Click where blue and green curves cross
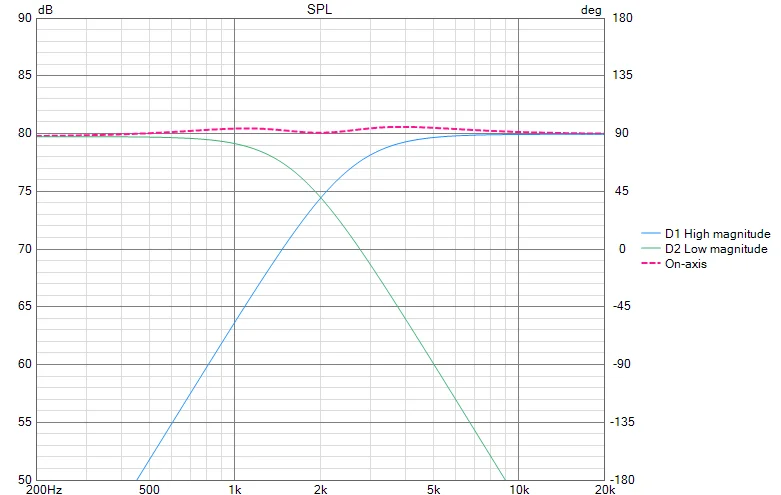Image resolution: width=781 pixels, height=495 pixels. point(320,196)
